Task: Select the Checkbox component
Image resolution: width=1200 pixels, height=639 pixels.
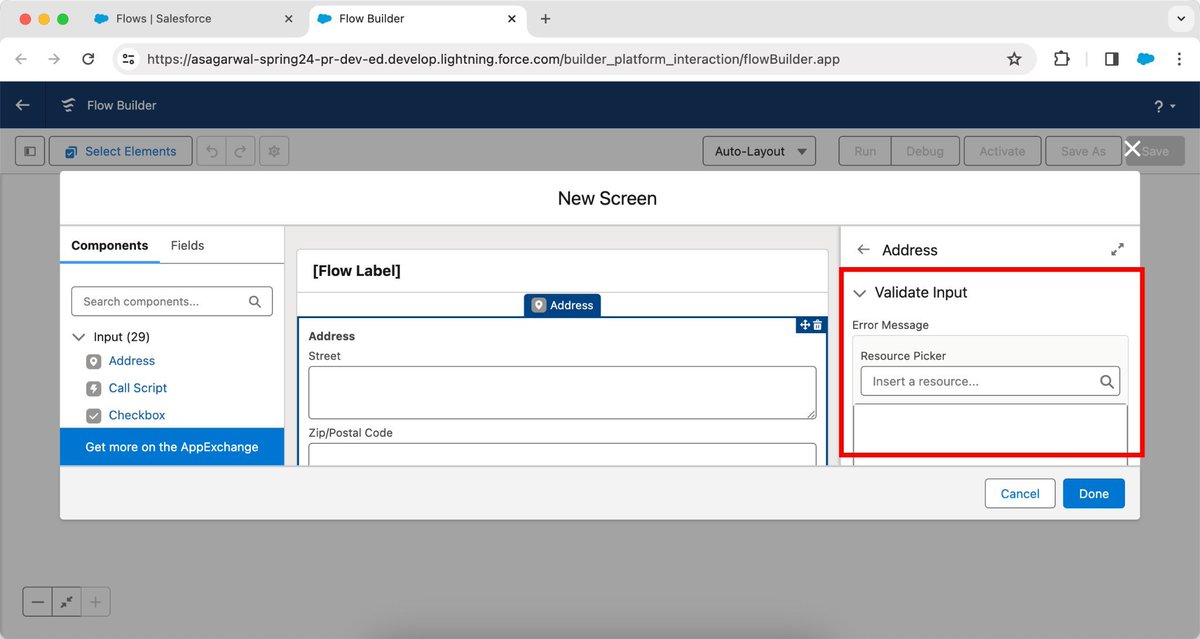Action: coord(137,415)
